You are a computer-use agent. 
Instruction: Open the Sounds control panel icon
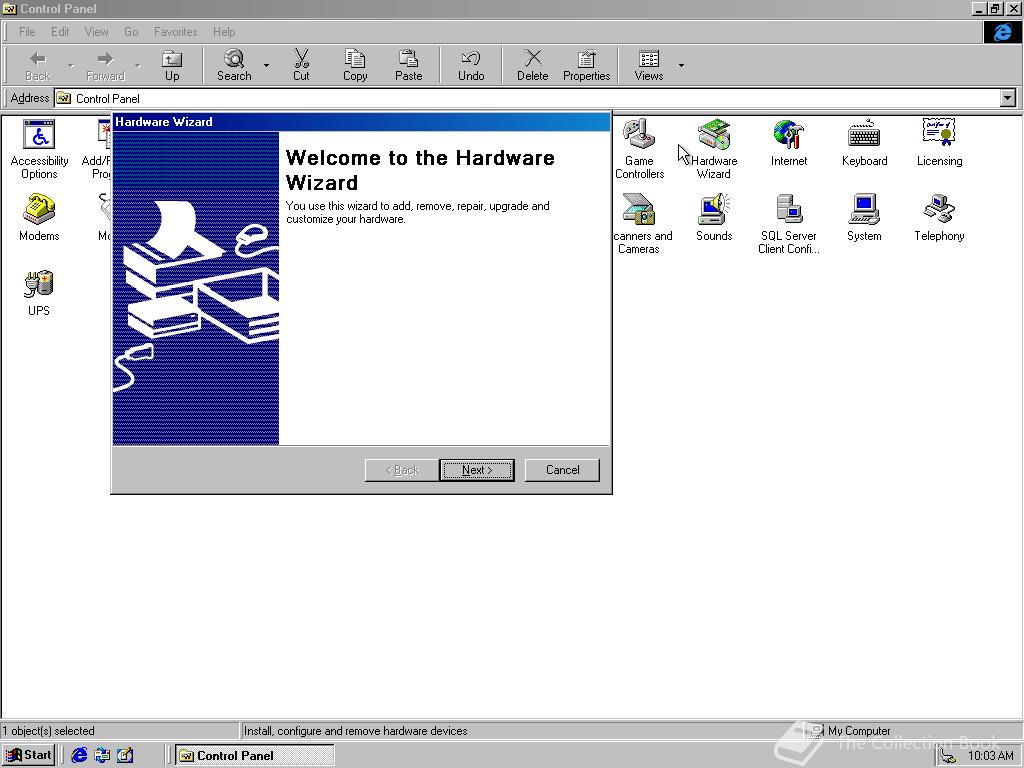click(714, 217)
